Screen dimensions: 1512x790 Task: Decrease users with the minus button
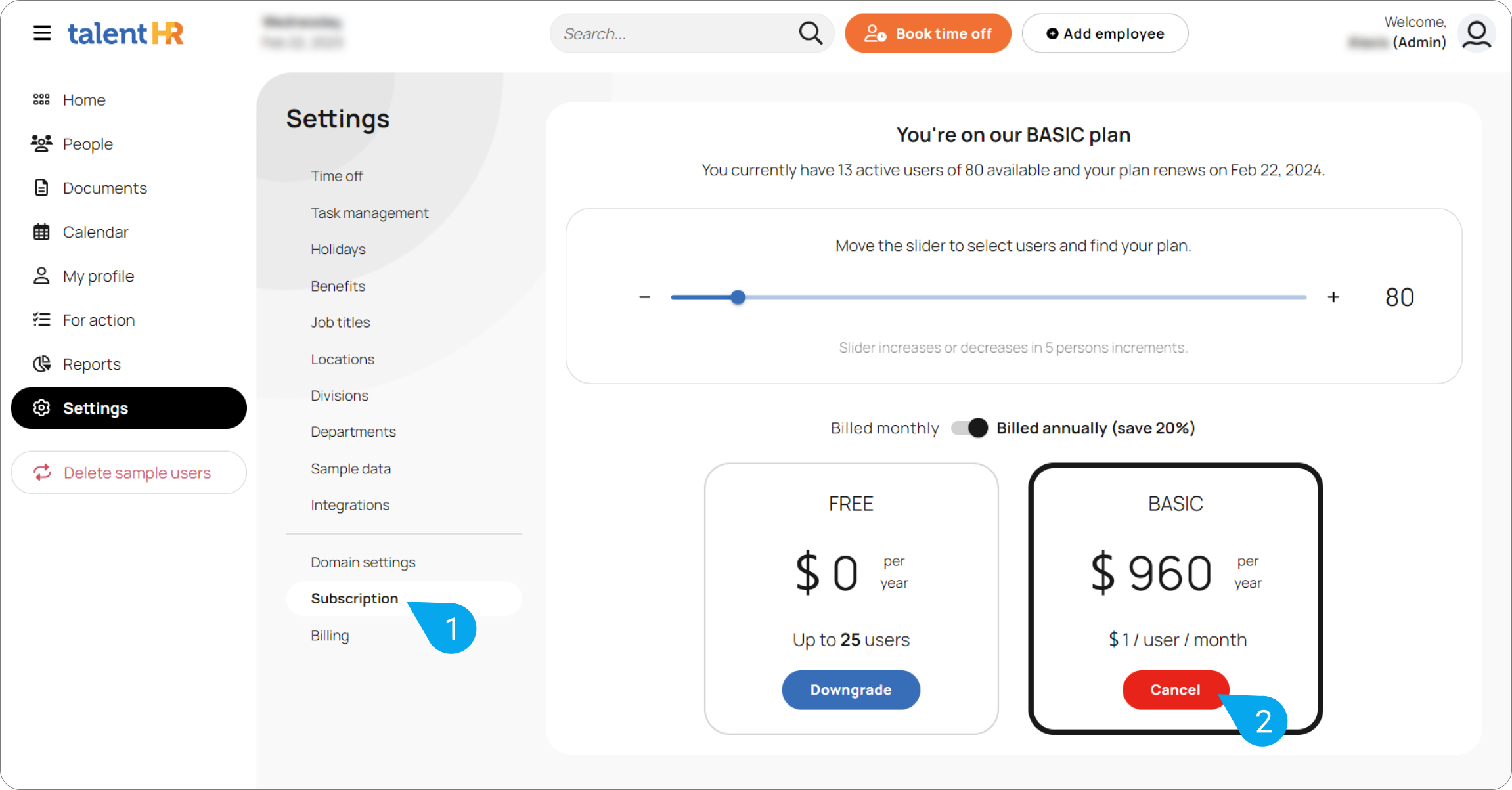point(644,297)
